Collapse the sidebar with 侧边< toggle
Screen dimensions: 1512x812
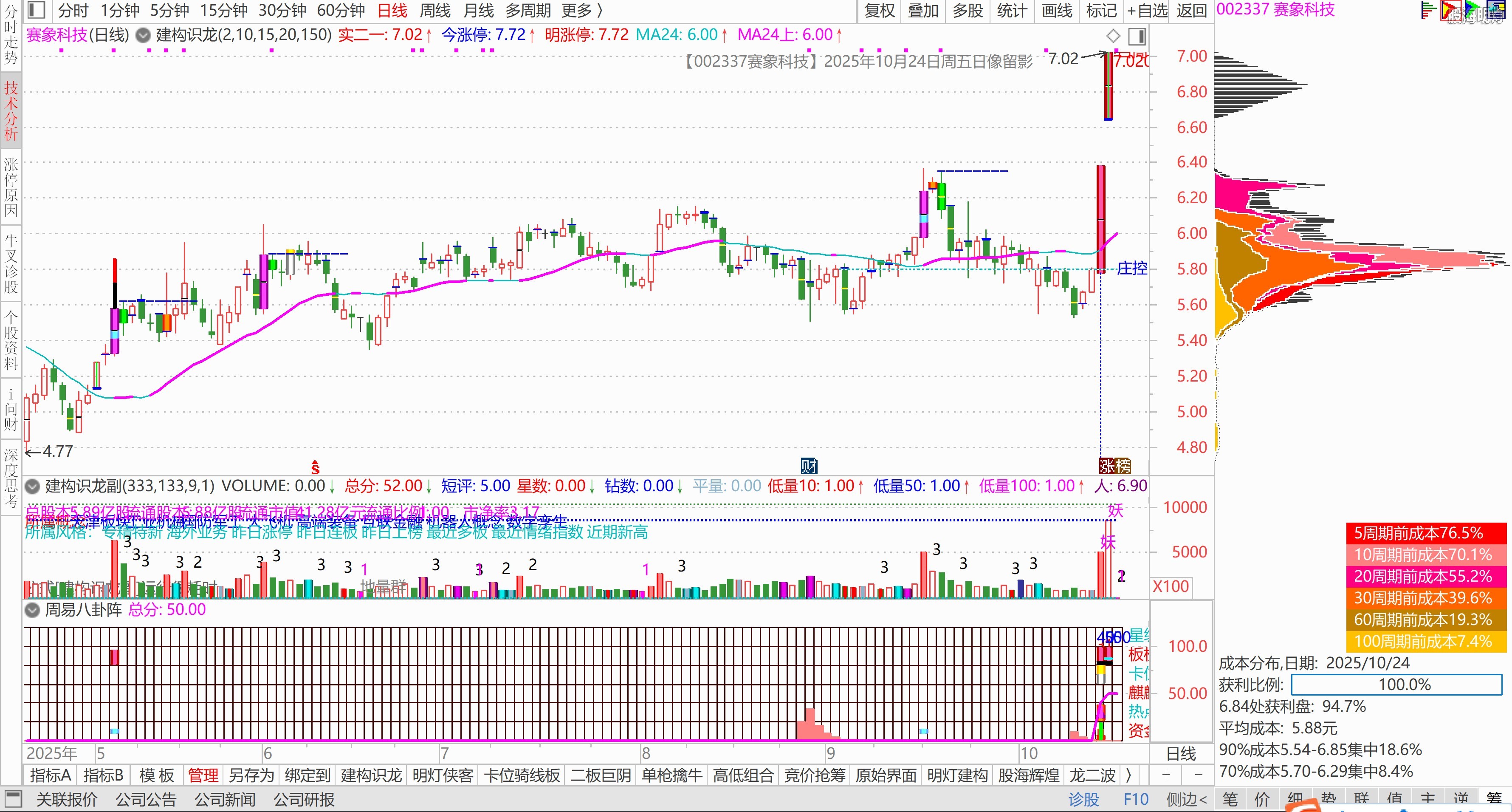[1186, 799]
